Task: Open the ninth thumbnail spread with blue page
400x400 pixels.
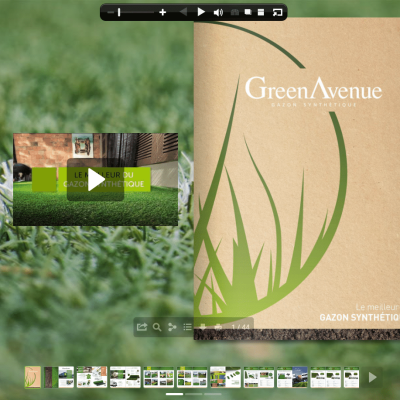Action: click(x=292, y=377)
